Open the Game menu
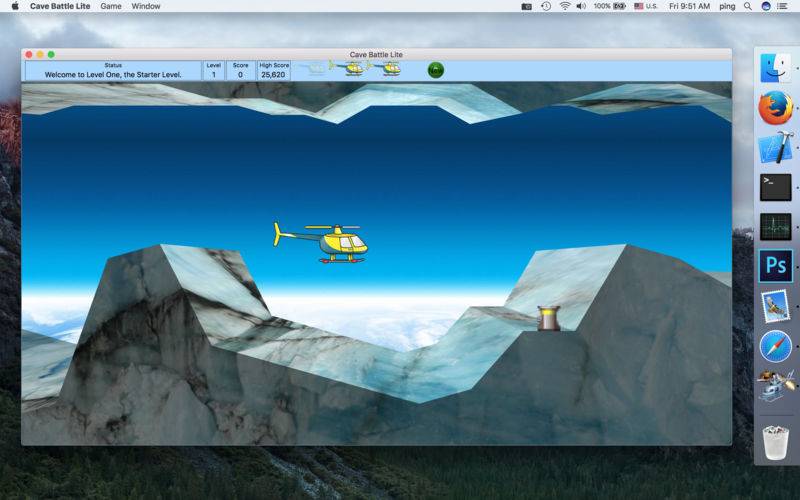This screenshot has height=500, width=800. click(x=111, y=6)
